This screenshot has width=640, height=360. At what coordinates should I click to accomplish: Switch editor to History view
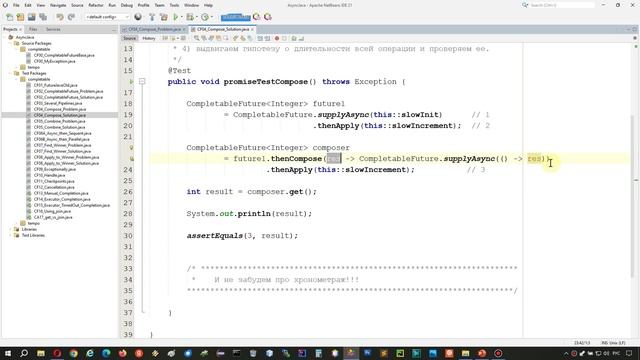[149, 38]
